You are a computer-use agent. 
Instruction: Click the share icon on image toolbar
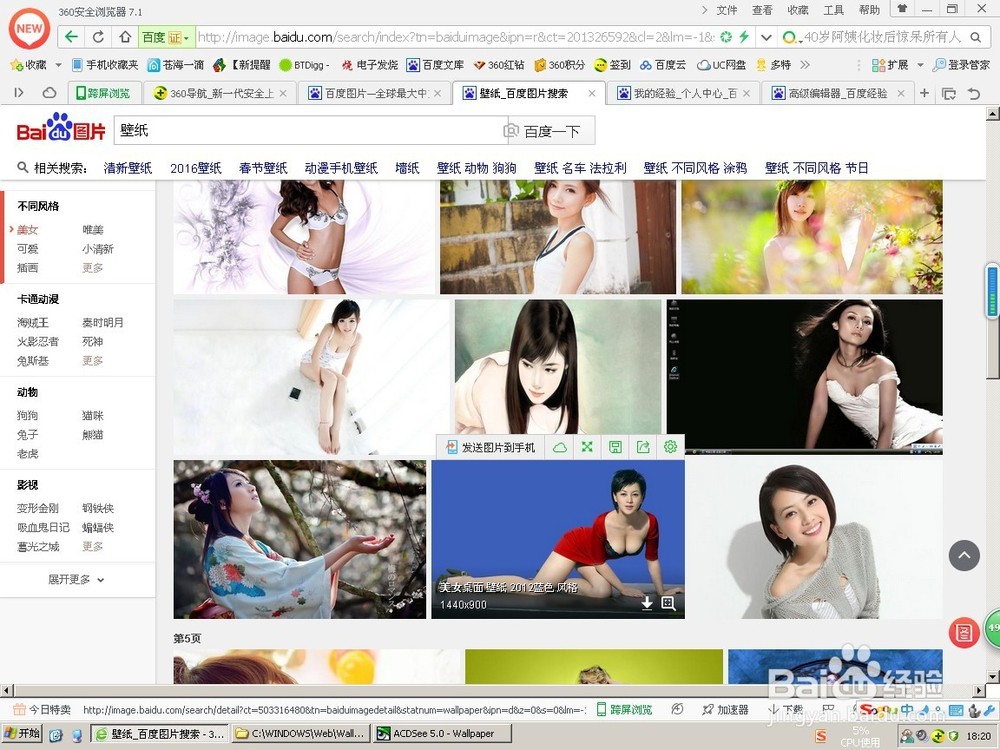[643, 447]
